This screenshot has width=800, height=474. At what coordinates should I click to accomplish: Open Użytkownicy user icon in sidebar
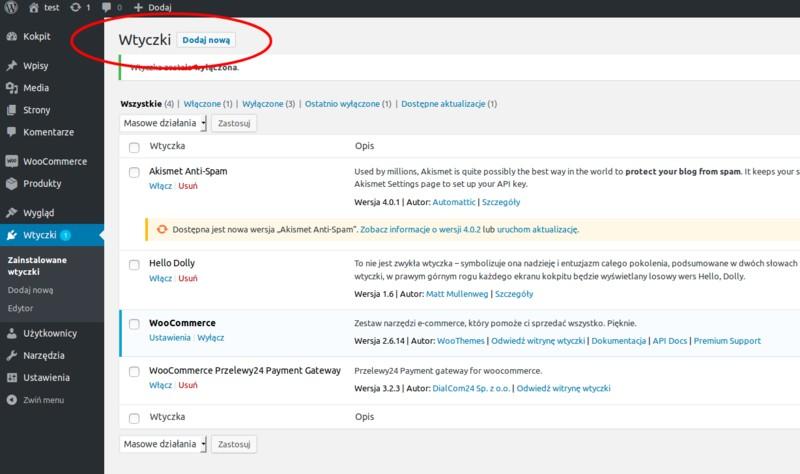[12, 333]
